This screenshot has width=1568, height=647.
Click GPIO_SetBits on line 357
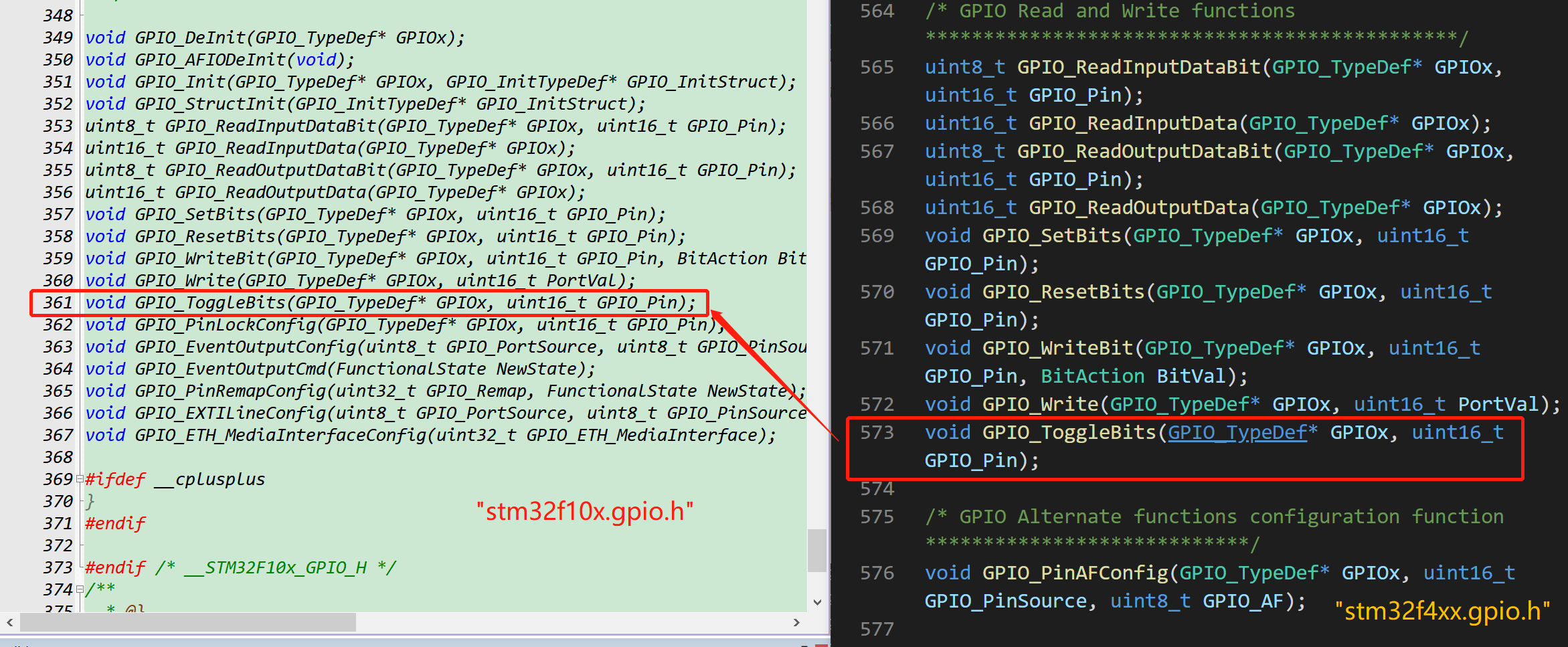(195, 214)
